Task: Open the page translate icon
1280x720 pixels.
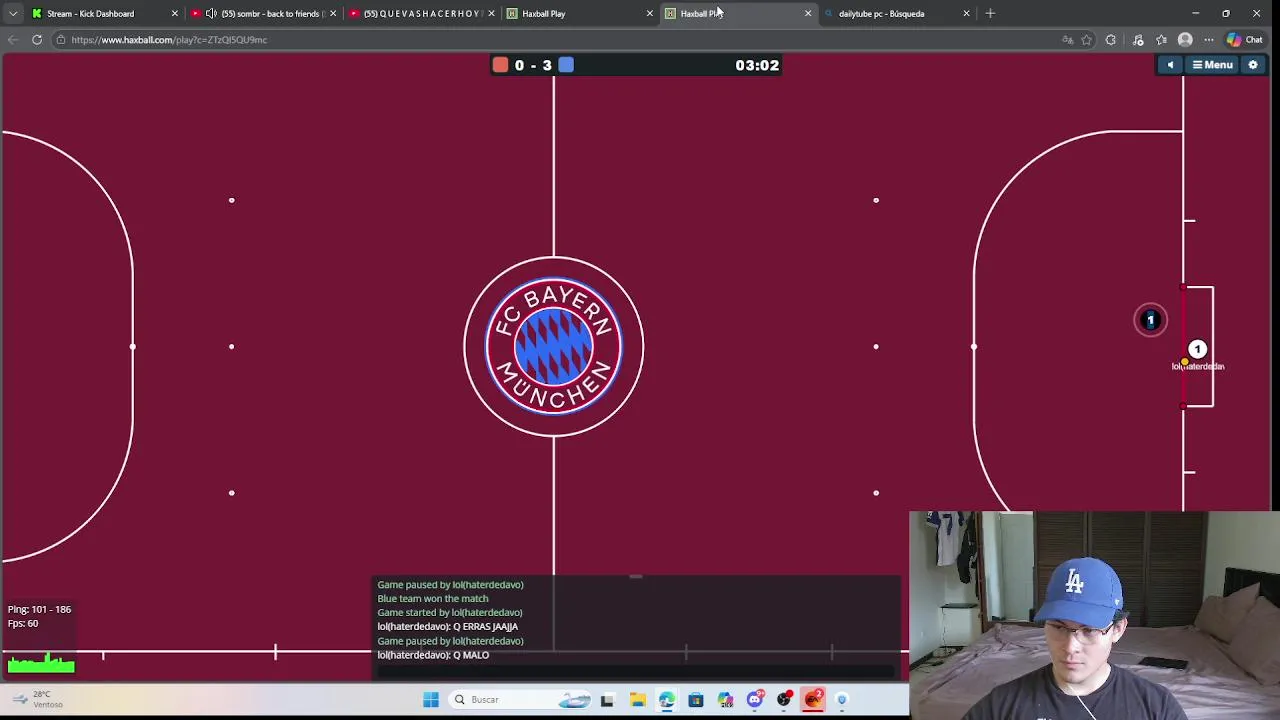Action: coord(1067,40)
